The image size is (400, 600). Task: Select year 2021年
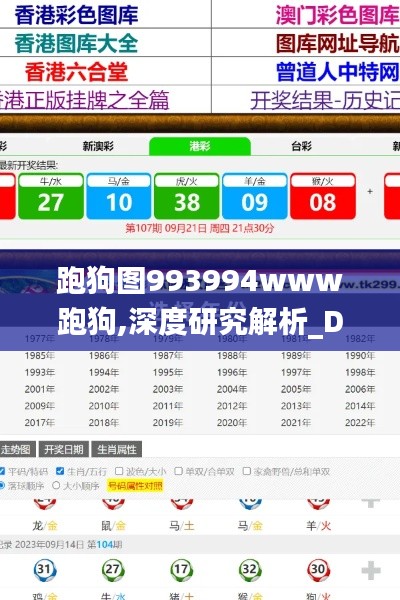tap(296, 422)
